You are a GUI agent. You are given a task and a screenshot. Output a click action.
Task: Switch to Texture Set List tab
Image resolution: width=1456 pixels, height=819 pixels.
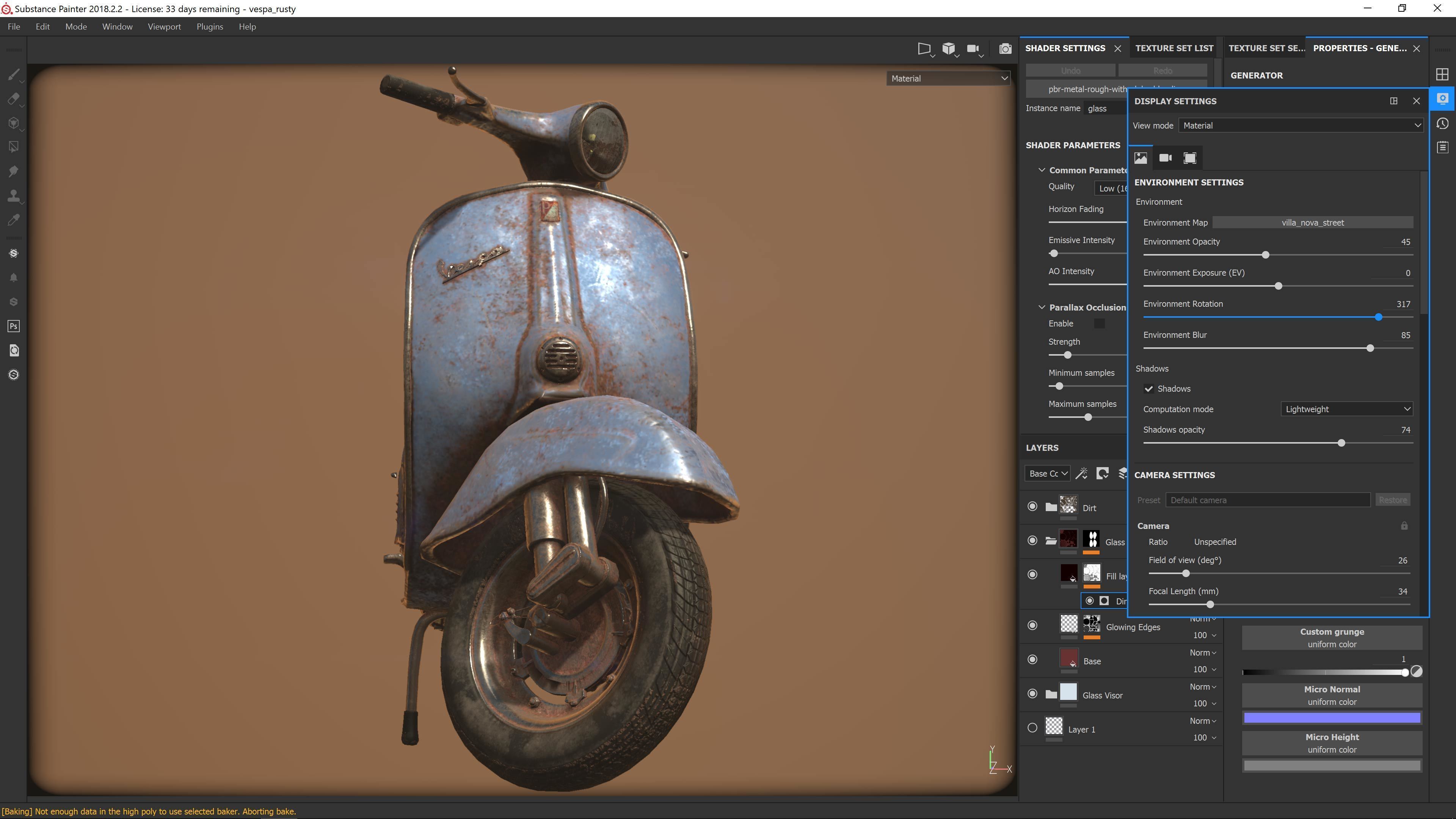tap(1174, 48)
